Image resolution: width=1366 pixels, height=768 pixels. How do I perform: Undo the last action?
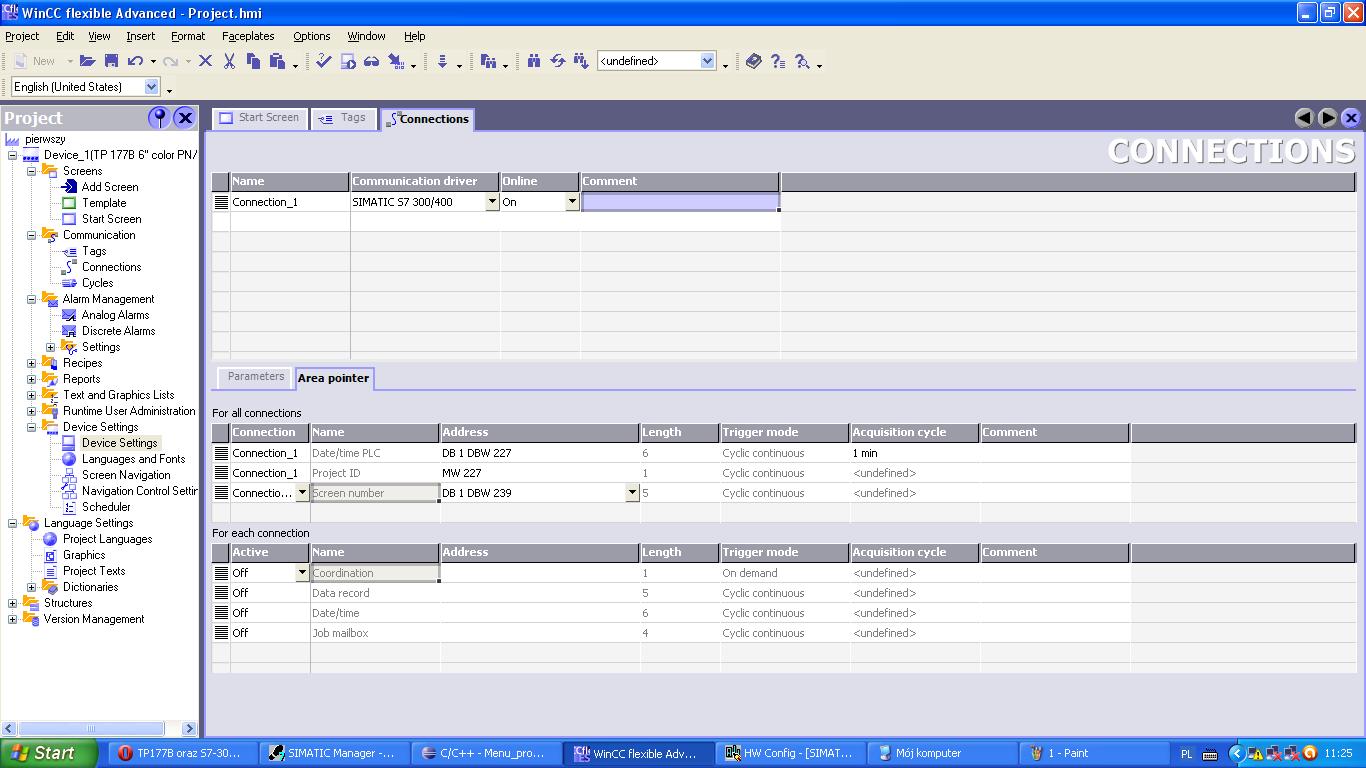135,61
